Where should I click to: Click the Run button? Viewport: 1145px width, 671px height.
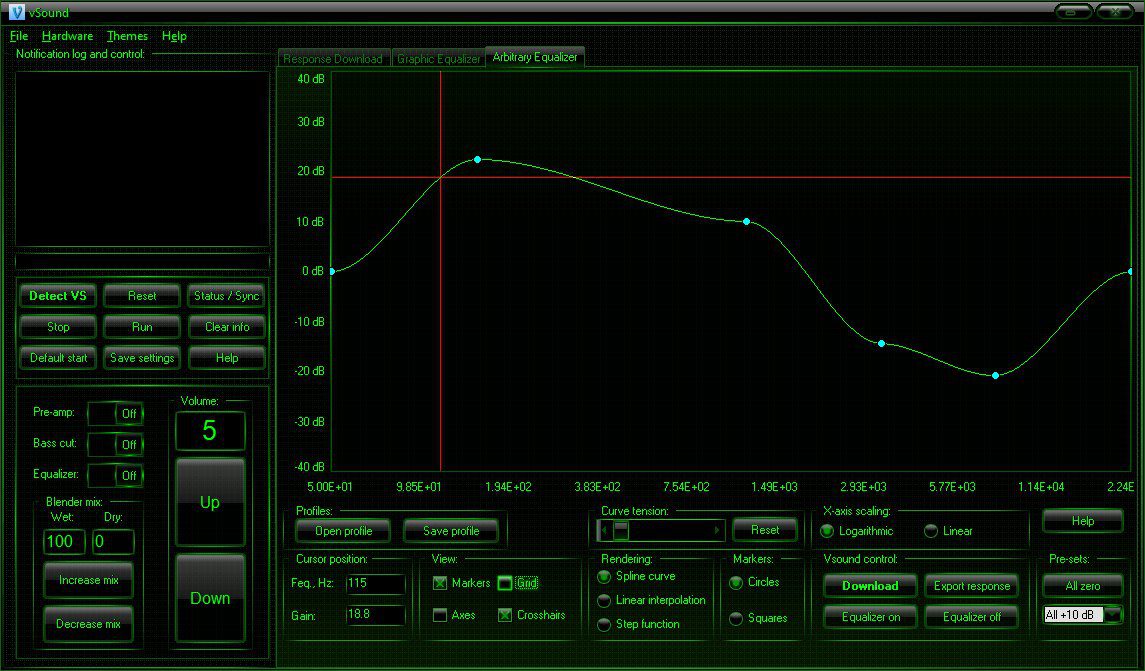[x=142, y=326]
